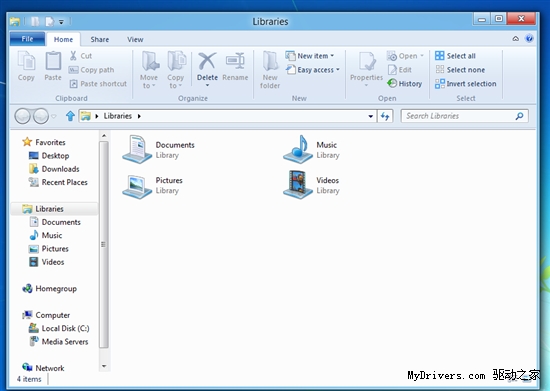This screenshot has width=550, height=391.
Task: Open the New item dropdown
Action: pyautogui.click(x=310, y=56)
